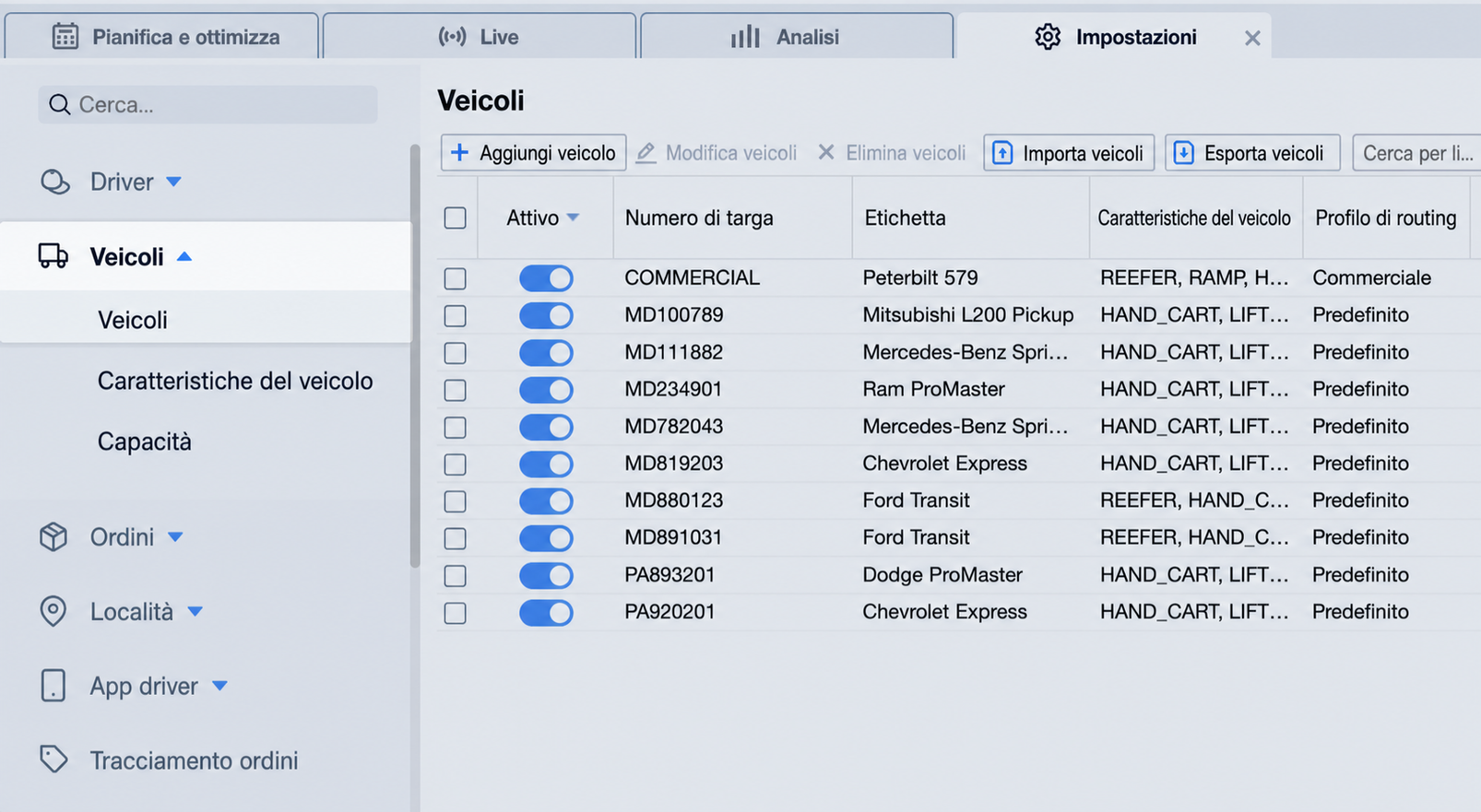Click the Modifica veicoli button
The width and height of the screenshot is (1481, 812).
(717, 153)
